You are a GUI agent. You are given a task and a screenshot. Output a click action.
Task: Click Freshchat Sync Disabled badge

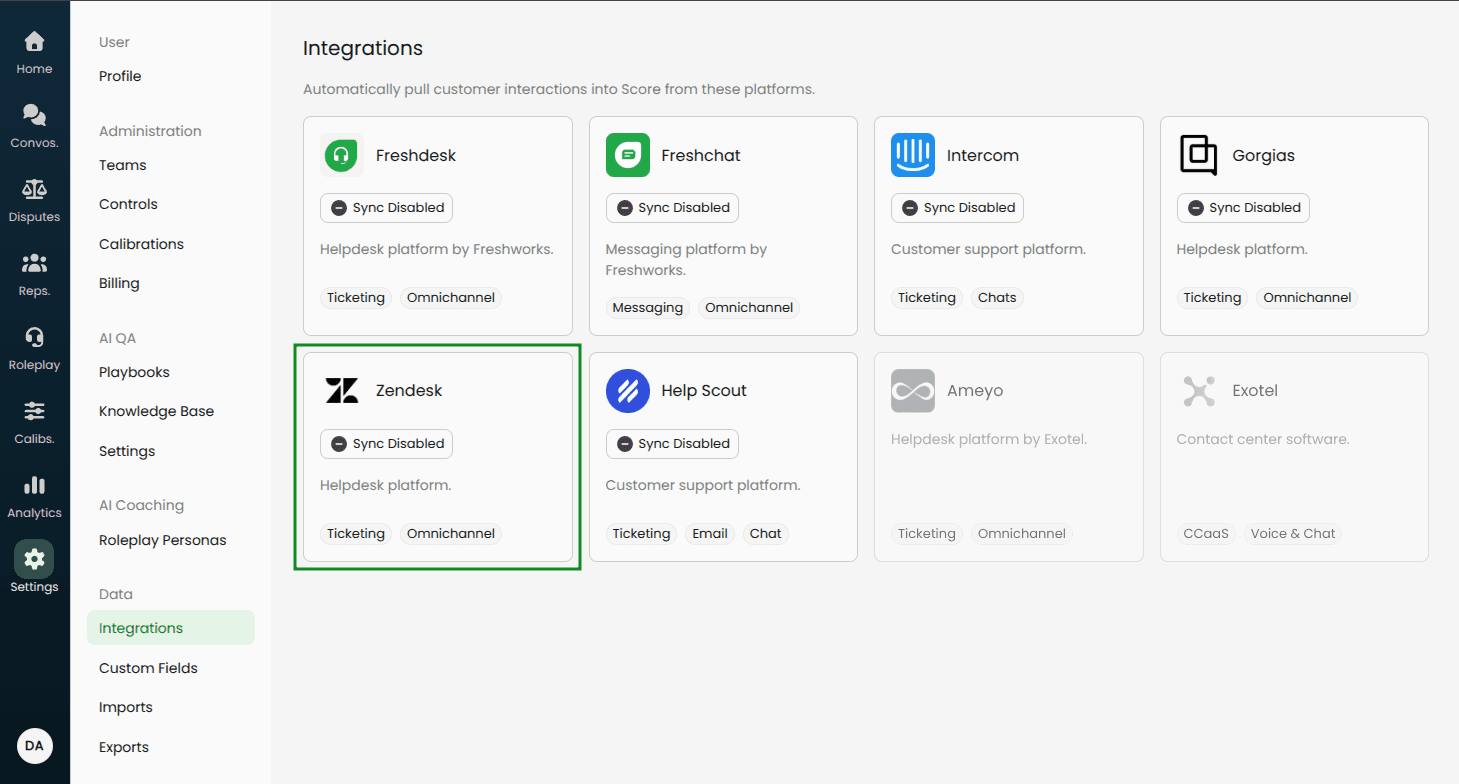(672, 208)
